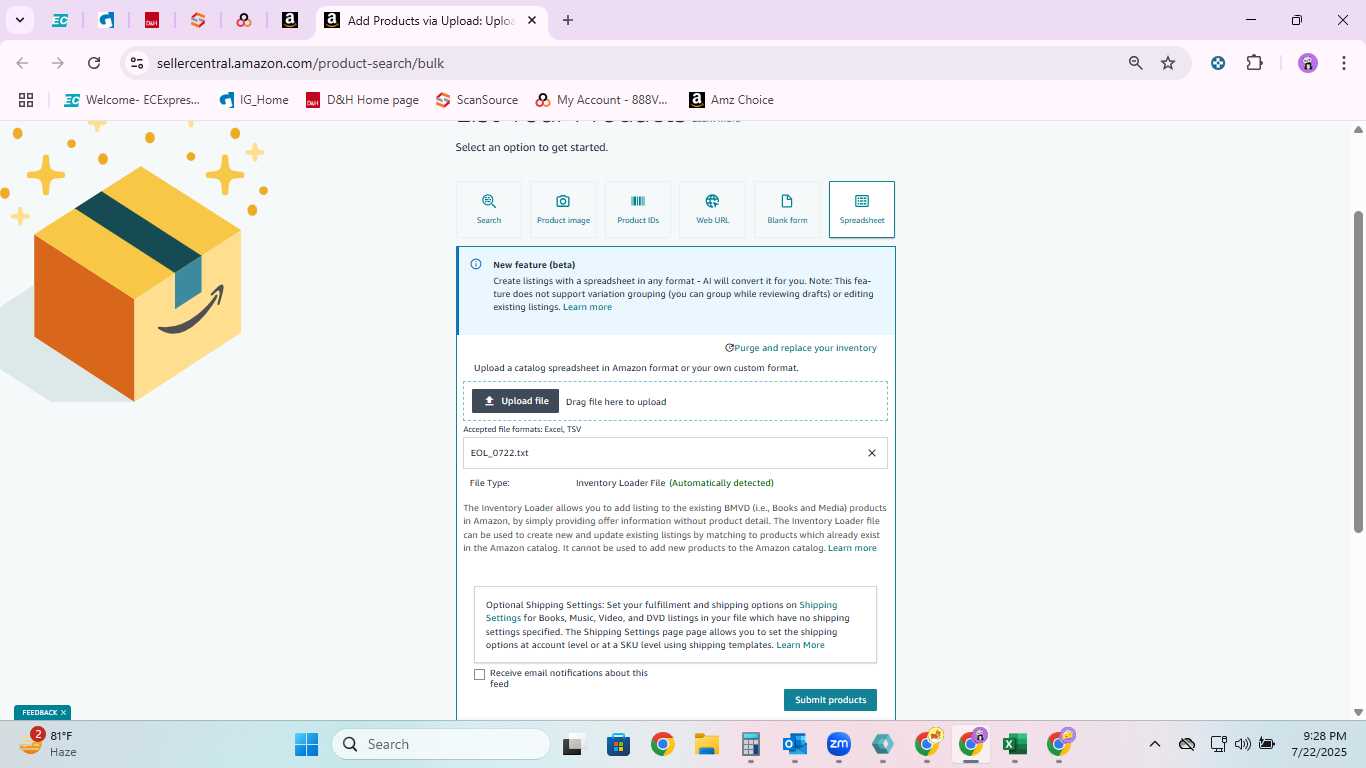Choose the Product image option
Image resolution: width=1366 pixels, height=768 pixels.
(x=563, y=209)
